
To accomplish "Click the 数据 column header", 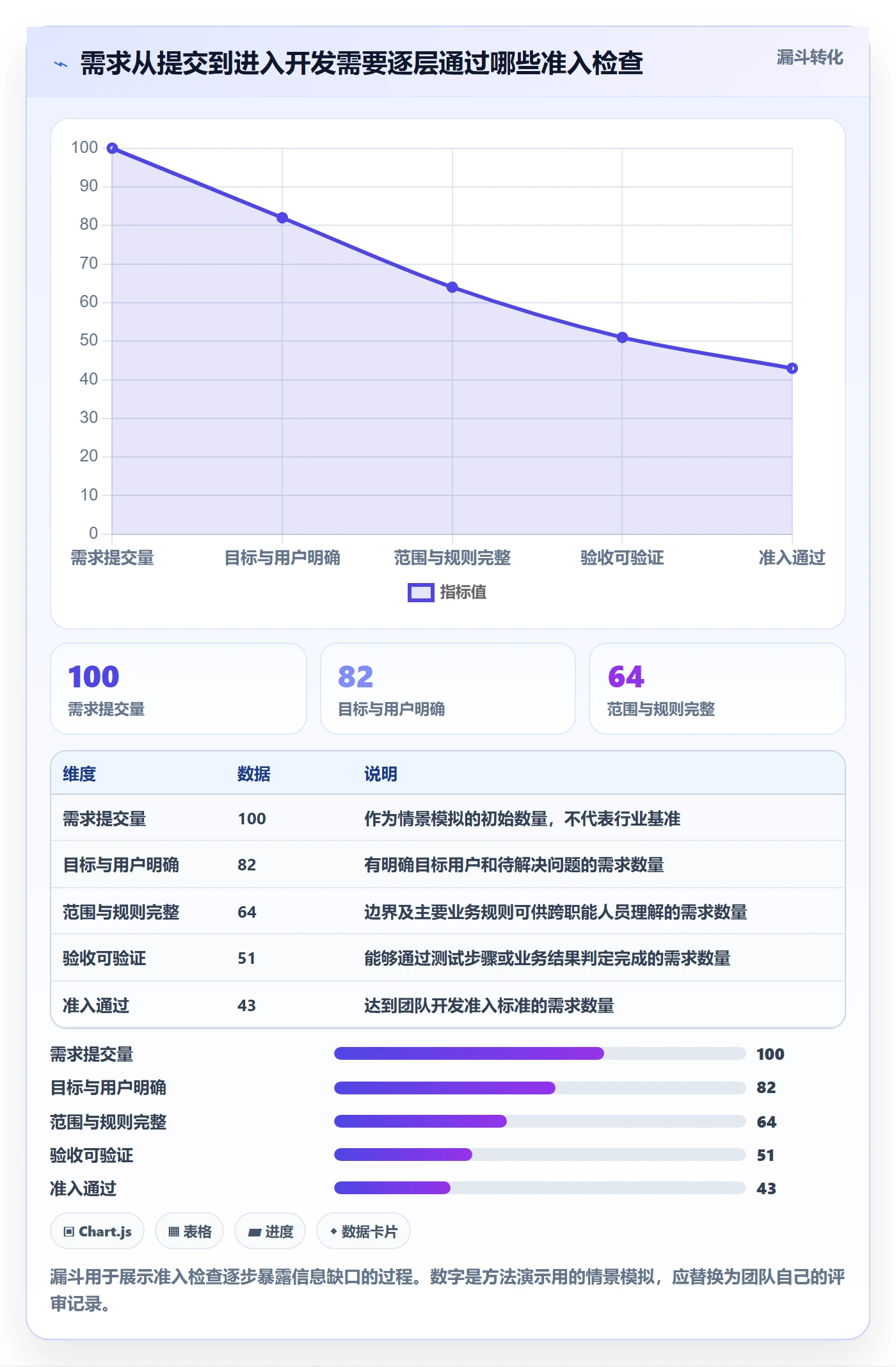I will pyautogui.click(x=254, y=774).
